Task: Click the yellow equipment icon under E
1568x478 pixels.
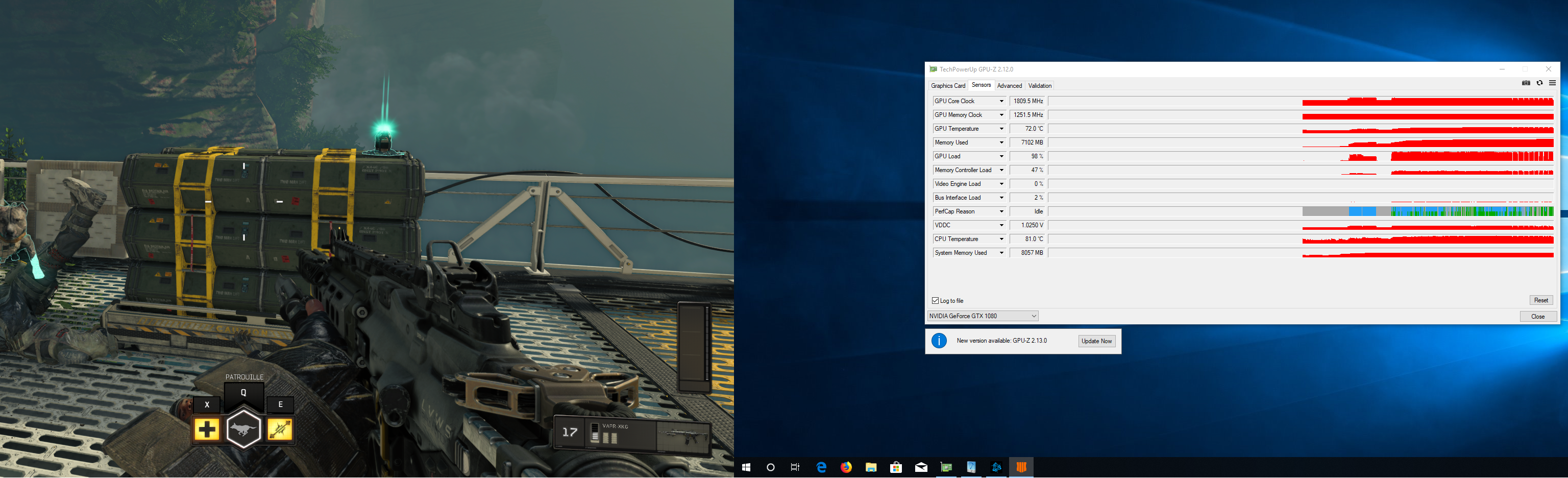Action: pos(280,429)
